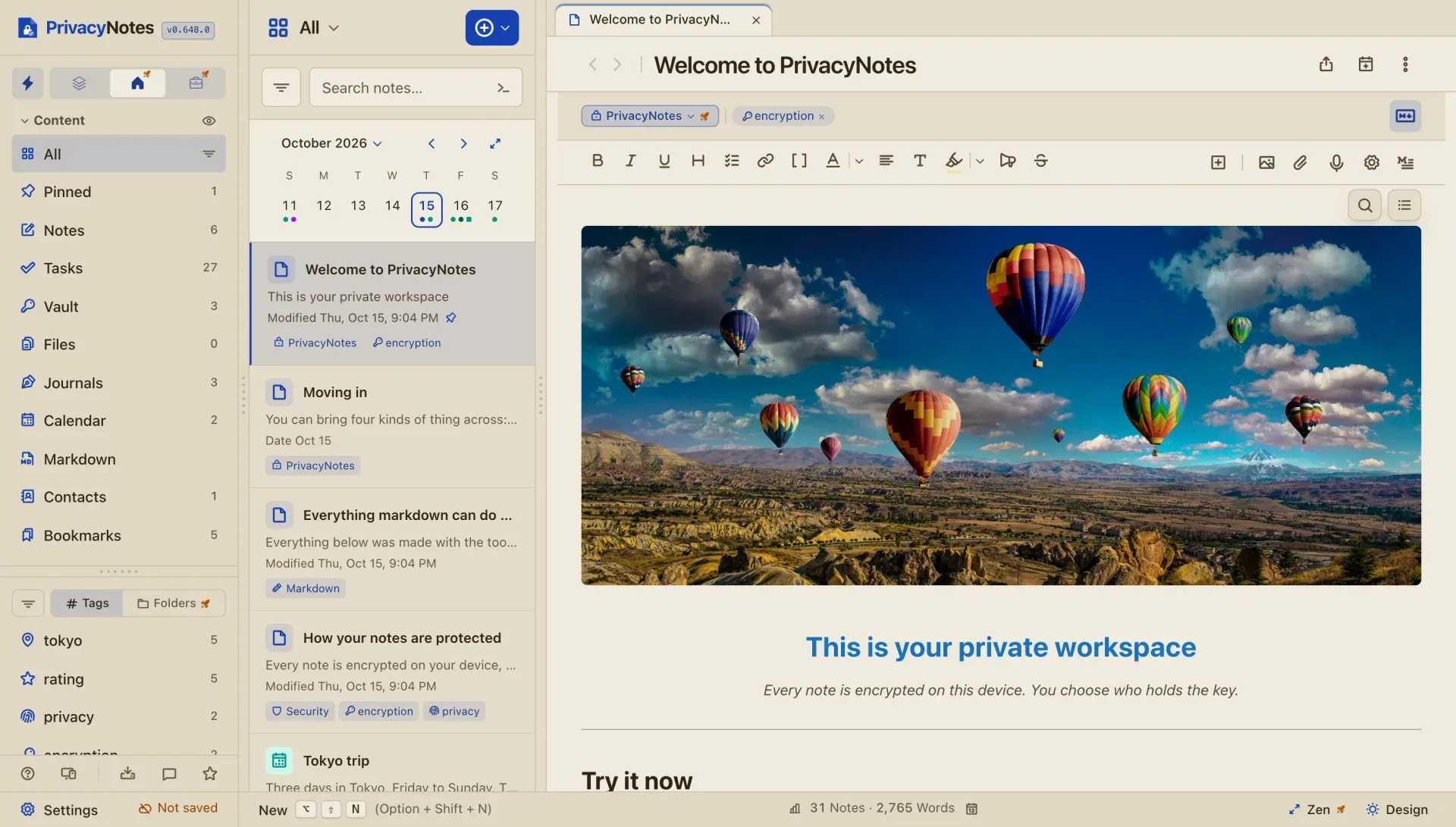Toggle the Markdown mode button

1405,116
